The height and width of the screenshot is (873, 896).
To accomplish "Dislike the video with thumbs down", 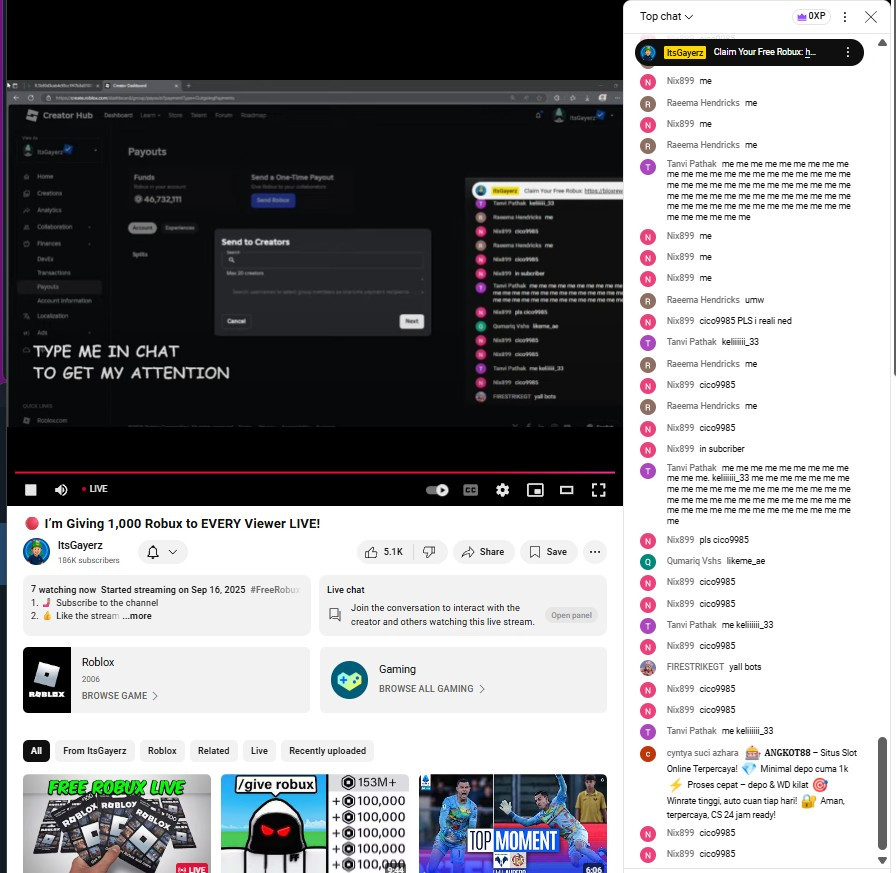I will click(x=430, y=552).
